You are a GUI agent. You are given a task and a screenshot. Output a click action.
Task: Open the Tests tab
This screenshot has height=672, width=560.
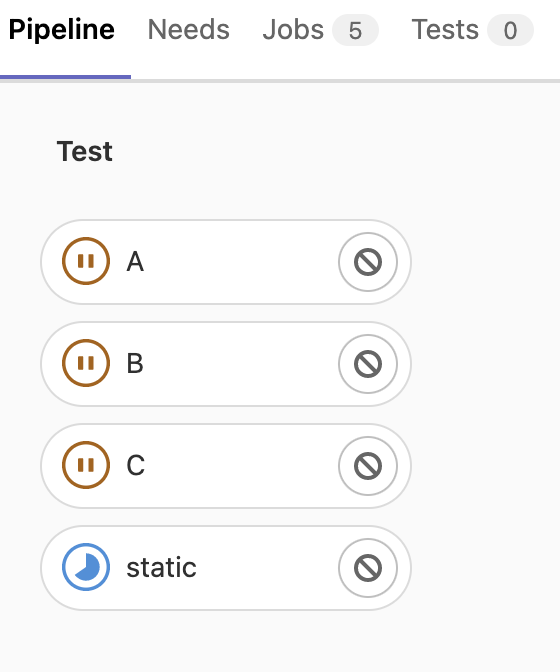pos(472,30)
